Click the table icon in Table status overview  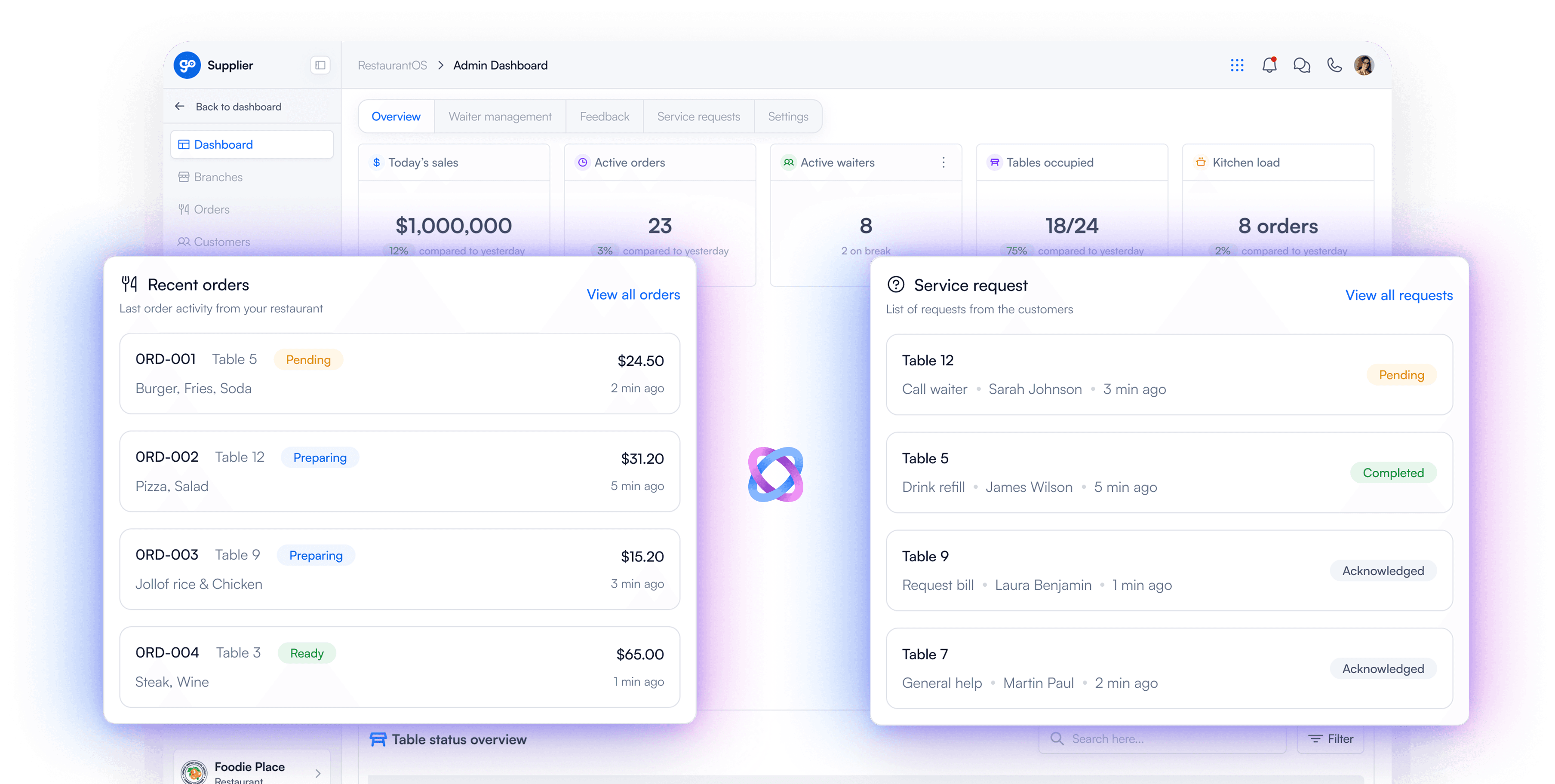(x=378, y=739)
